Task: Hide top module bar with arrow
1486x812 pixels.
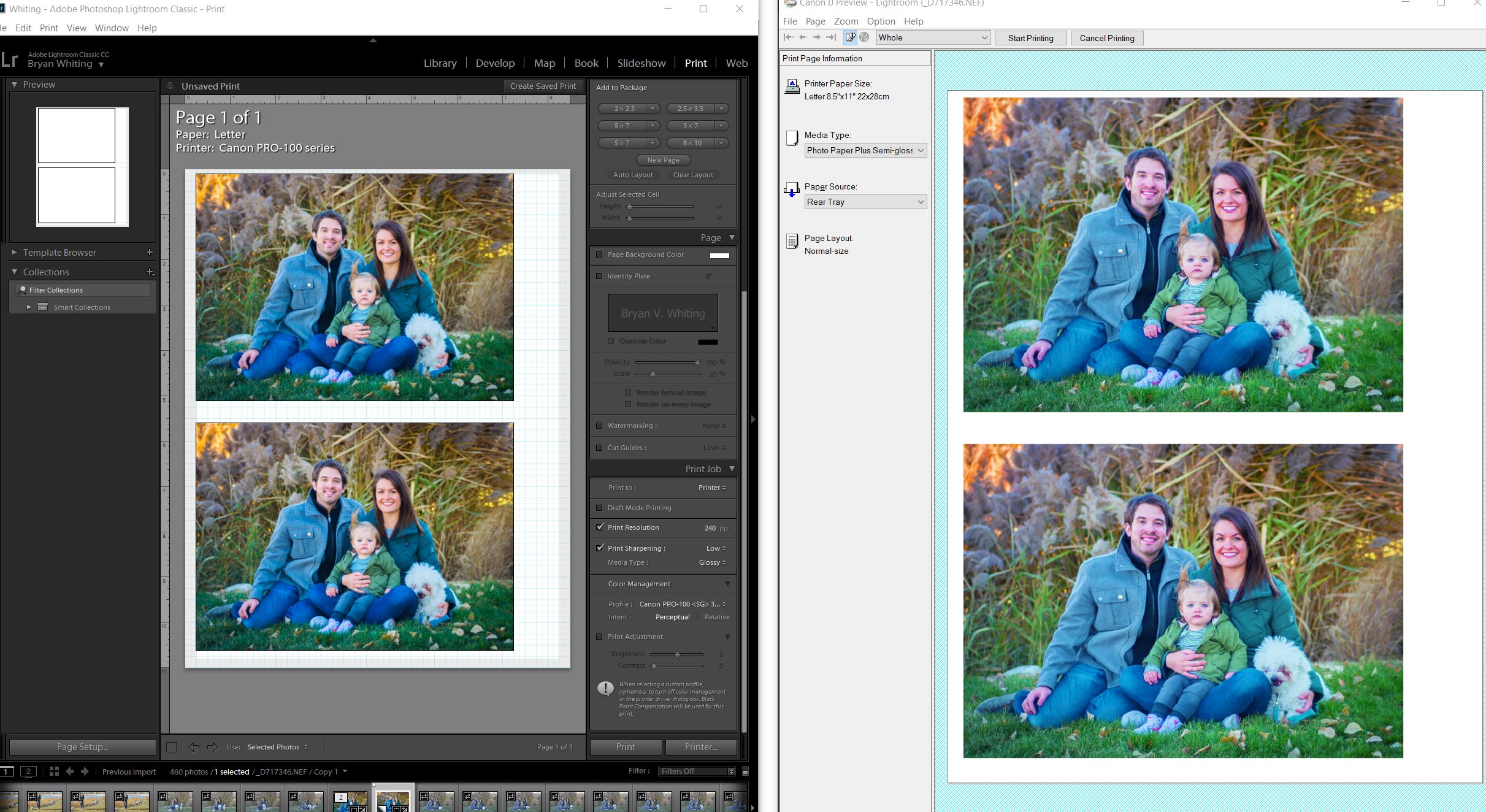Action: pyautogui.click(x=373, y=40)
